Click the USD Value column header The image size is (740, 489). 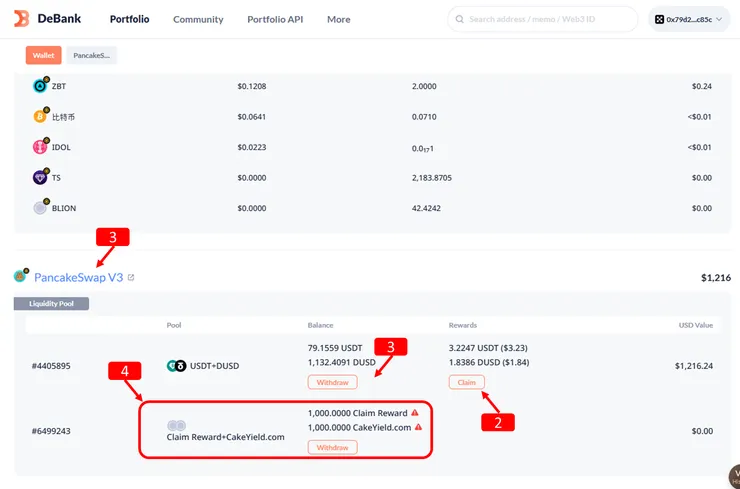coord(696,325)
